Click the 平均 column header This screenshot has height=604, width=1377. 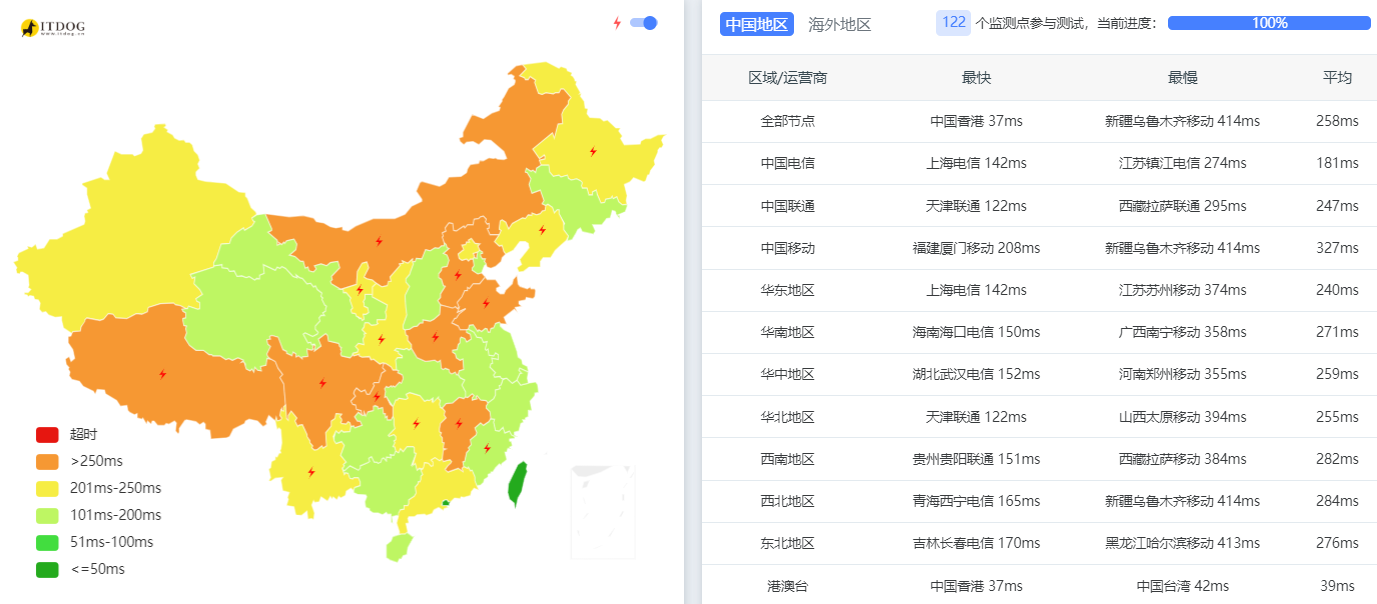(1337, 78)
